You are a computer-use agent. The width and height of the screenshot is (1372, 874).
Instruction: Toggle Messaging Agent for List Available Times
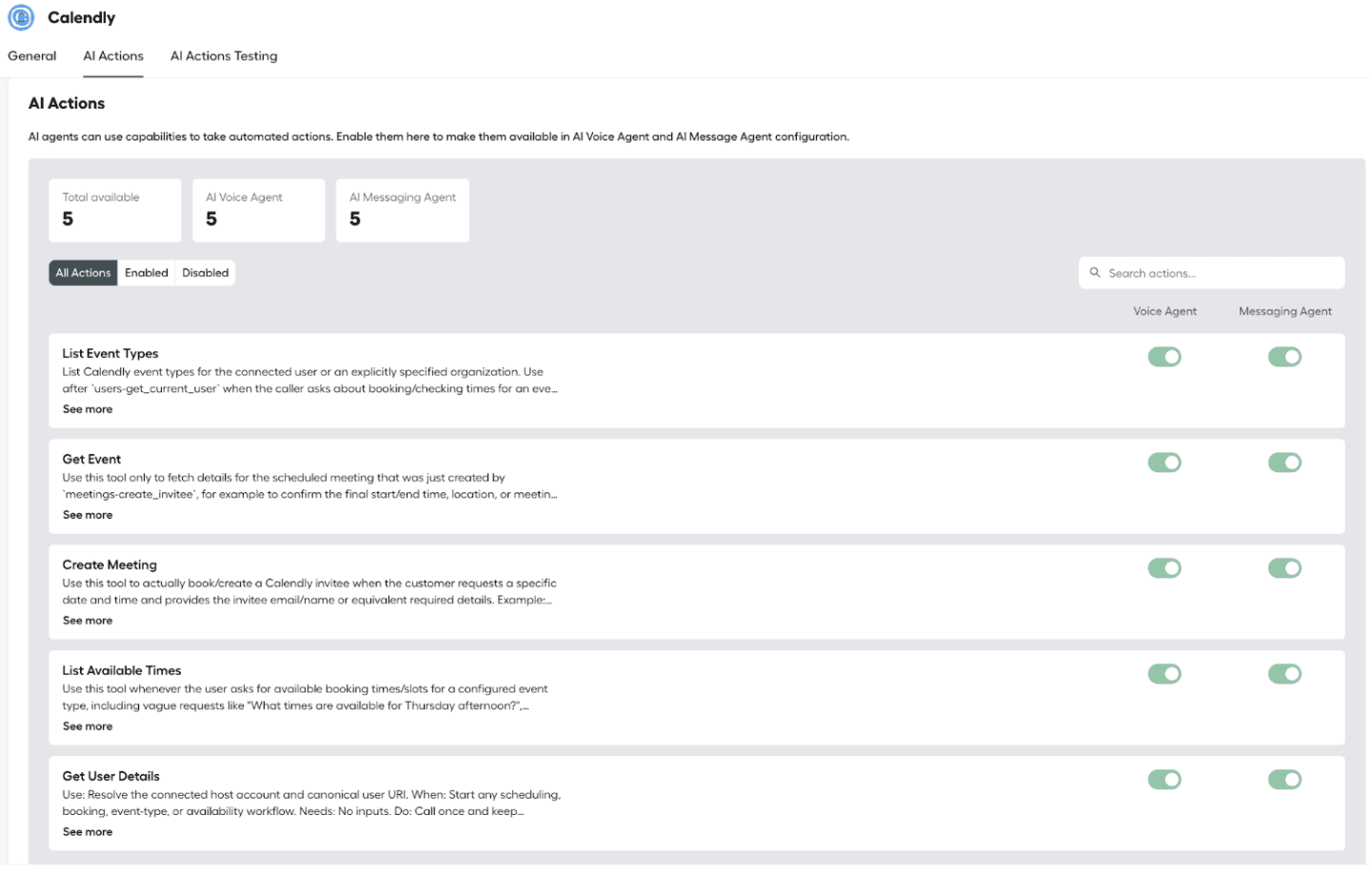pyautogui.click(x=1284, y=674)
